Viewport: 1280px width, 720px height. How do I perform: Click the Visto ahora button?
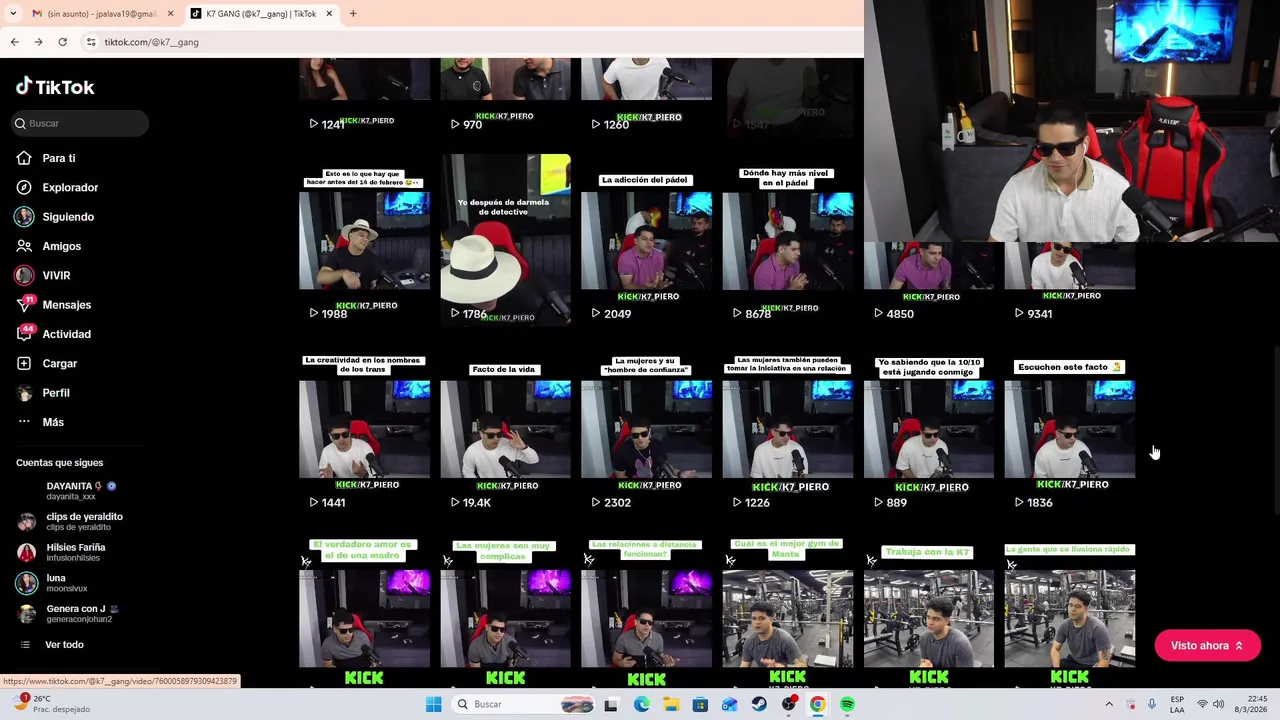click(x=1207, y=646)
